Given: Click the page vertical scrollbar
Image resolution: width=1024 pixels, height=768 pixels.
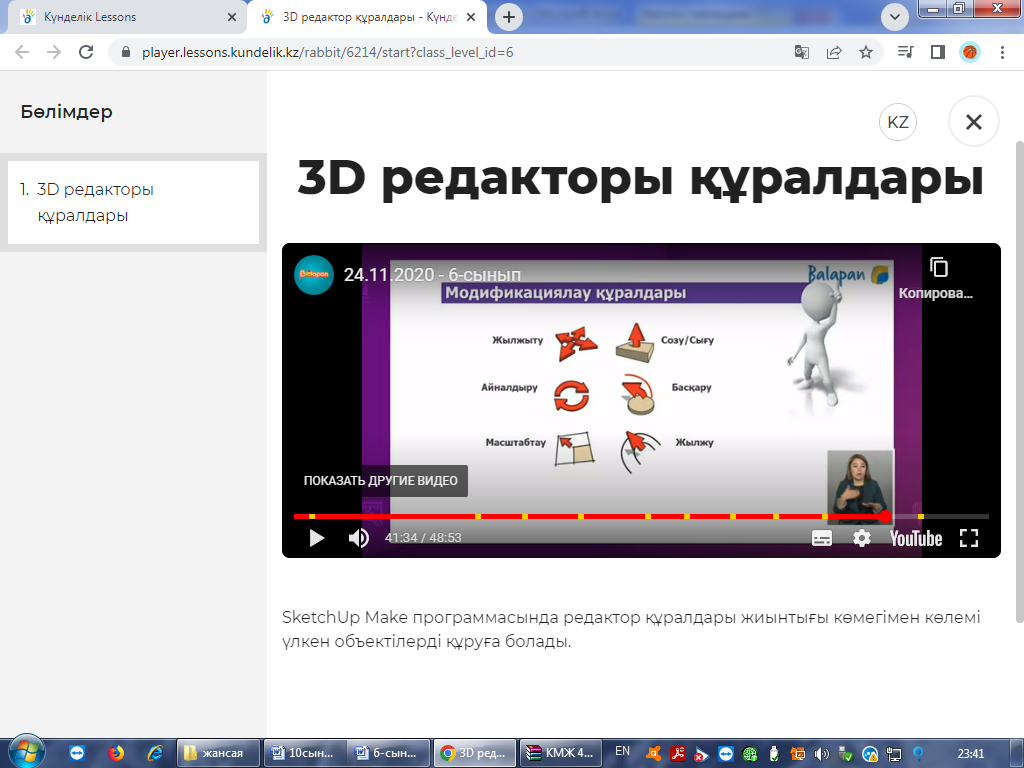Looking at the screenshot, I should 1019,382.
